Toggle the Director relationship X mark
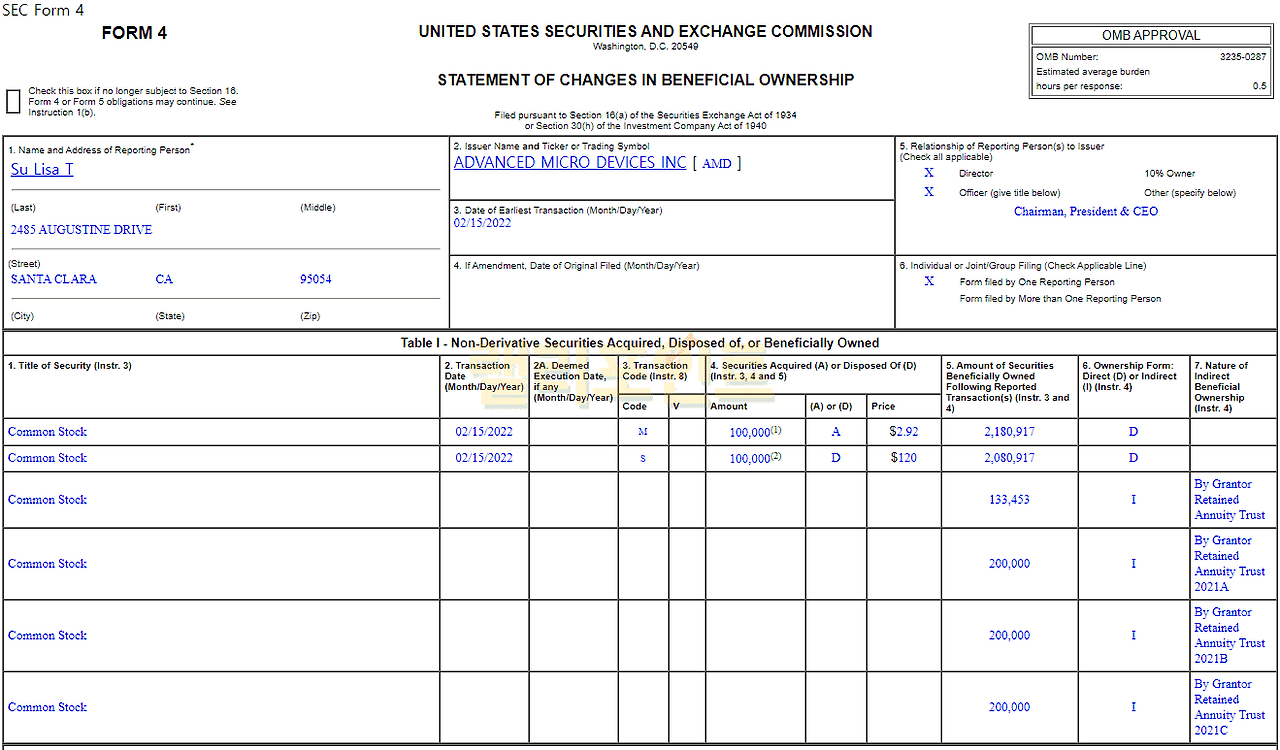Image resolution: width=1280 pixels, height=750 pixels. 929,173
